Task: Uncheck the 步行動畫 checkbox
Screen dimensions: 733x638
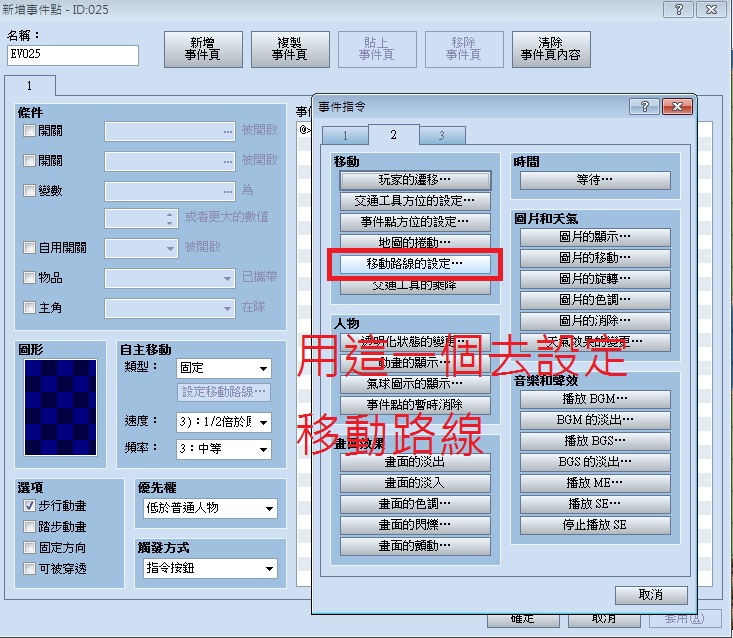Action: [x=29, y=506]
